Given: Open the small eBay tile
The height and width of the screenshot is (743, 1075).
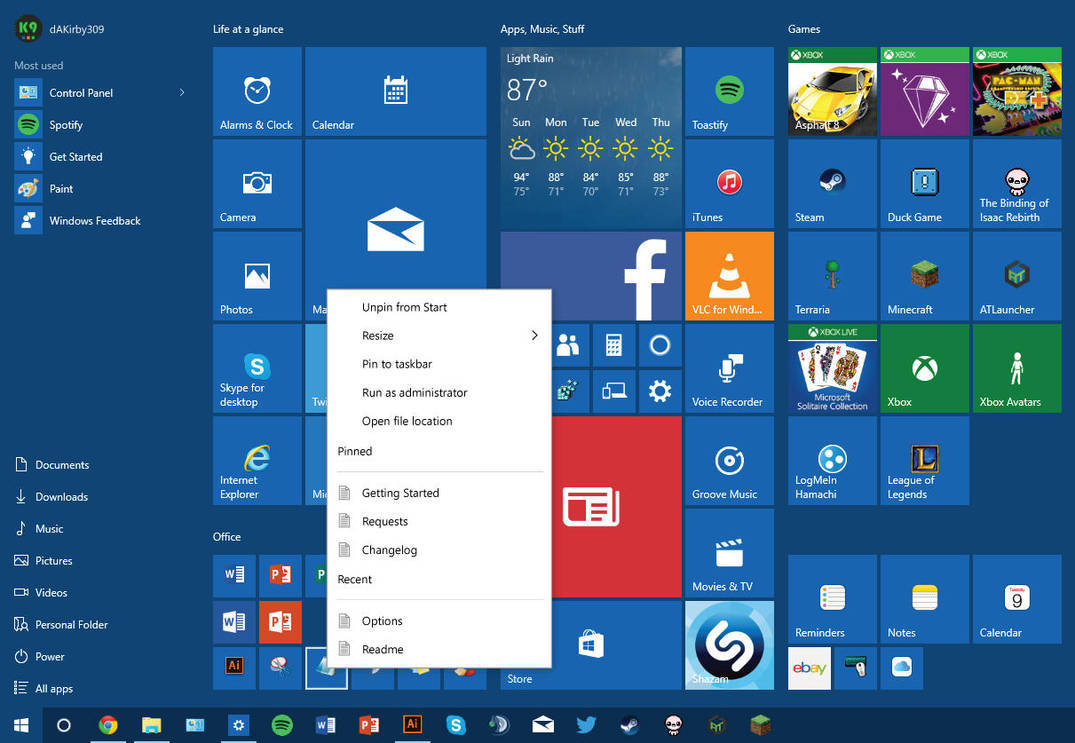Looking at the screenshot, I should (810, 668).
